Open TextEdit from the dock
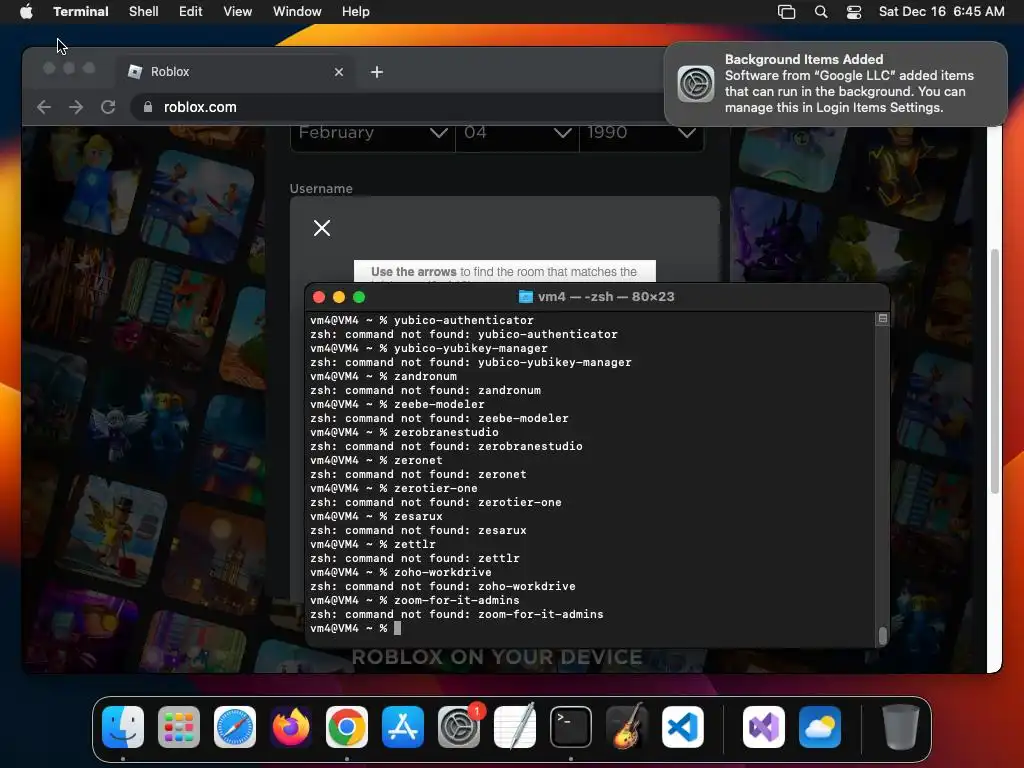This screenshot has width=1024, height=768. pyautogui.click(x=515, y=727)
